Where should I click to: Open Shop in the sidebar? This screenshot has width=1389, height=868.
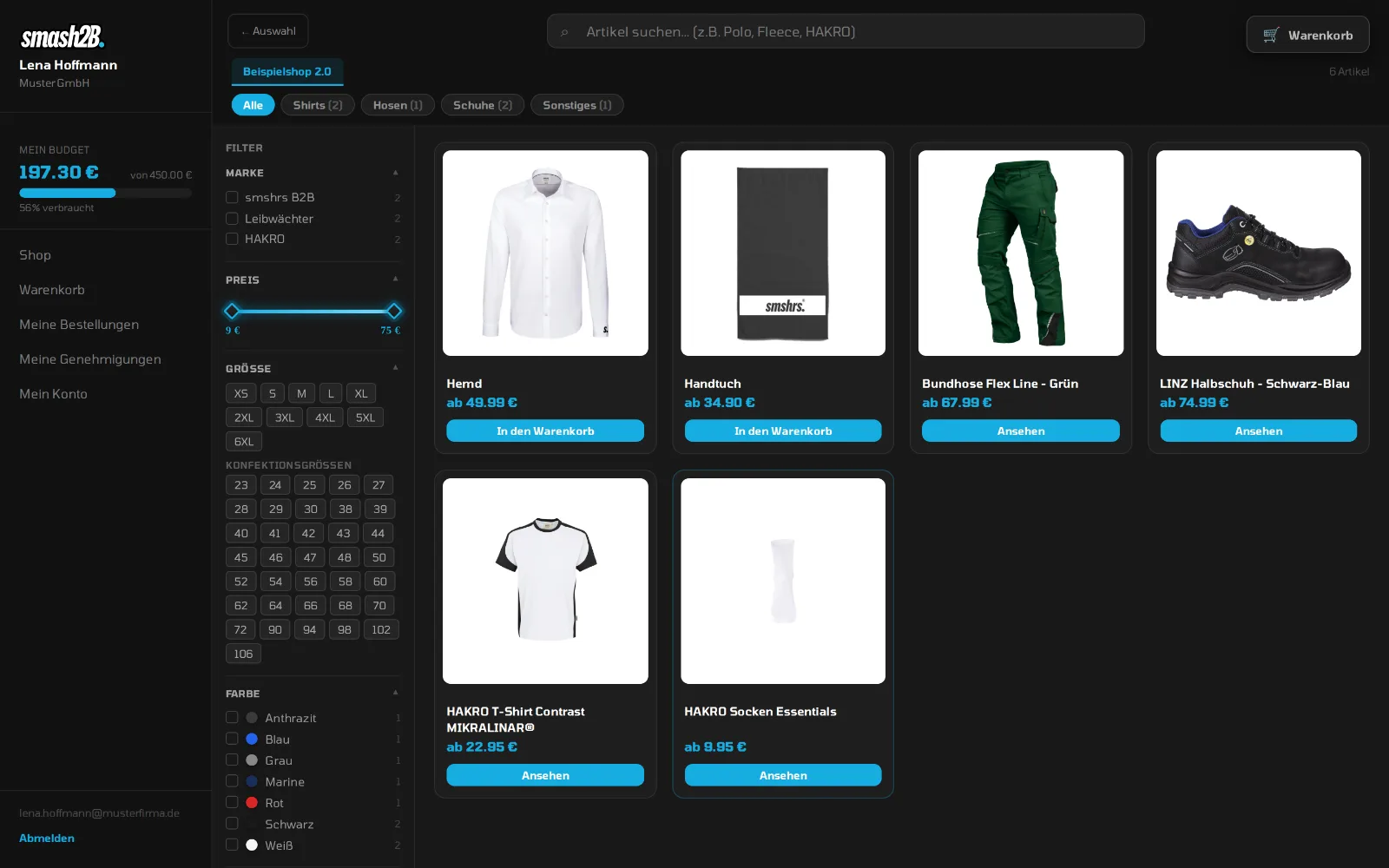pos(36,255)
